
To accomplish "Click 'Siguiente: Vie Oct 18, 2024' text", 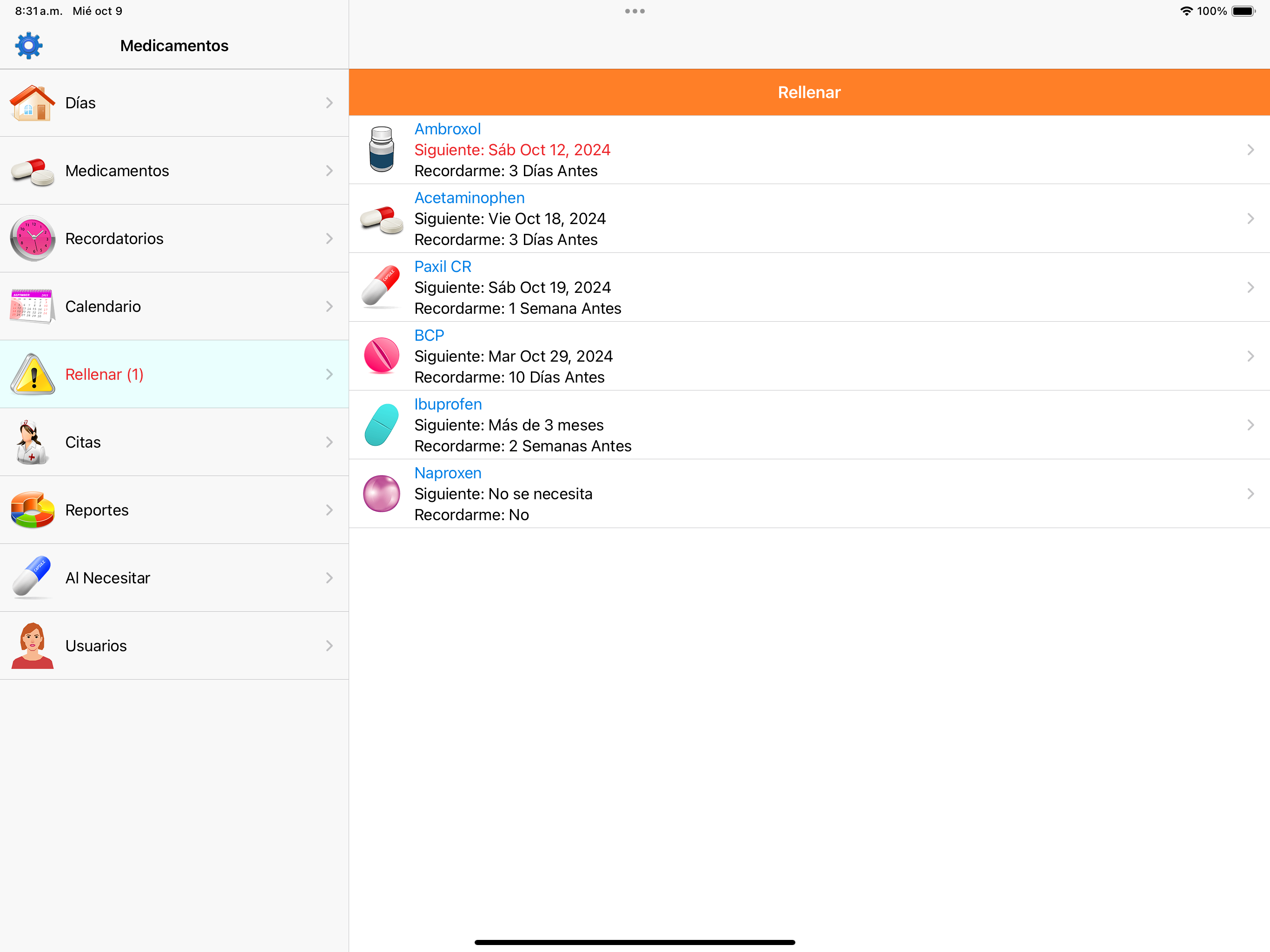I will [x=510, y=219].
